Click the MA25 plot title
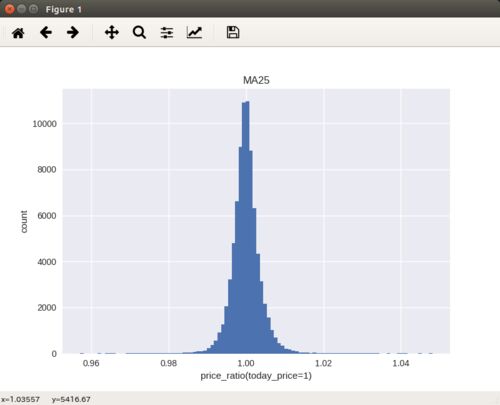The width and height of the screenshot is (500, 405). click(256, 80)
